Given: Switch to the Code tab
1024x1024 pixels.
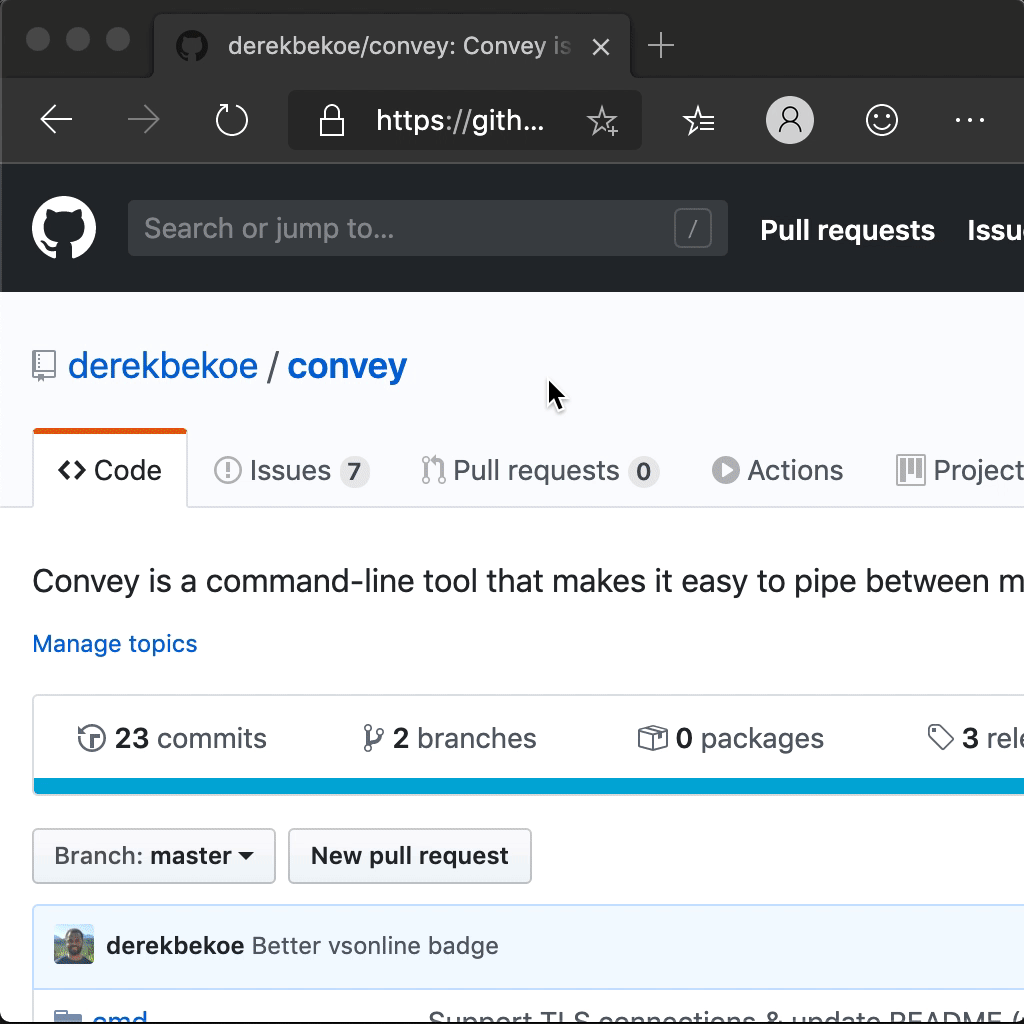Looking at the screenshot, I should (110, 470).
